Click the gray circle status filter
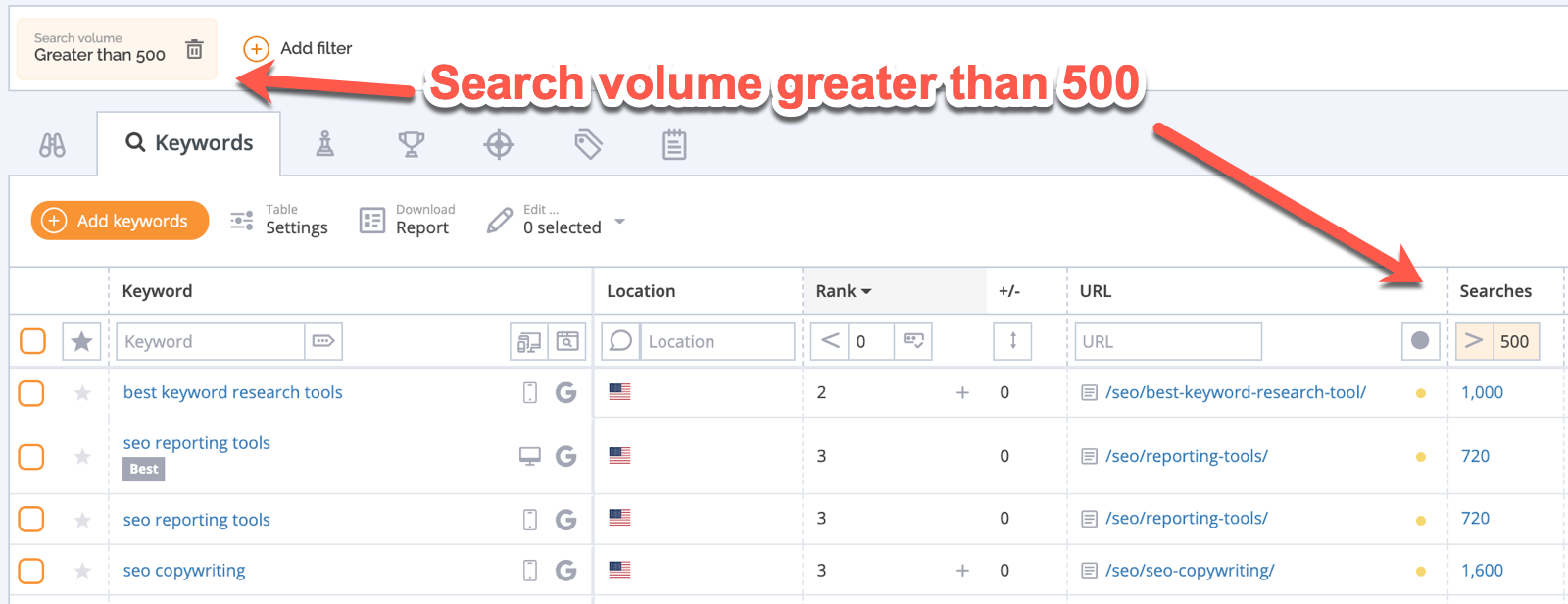 click(1420, 341)
